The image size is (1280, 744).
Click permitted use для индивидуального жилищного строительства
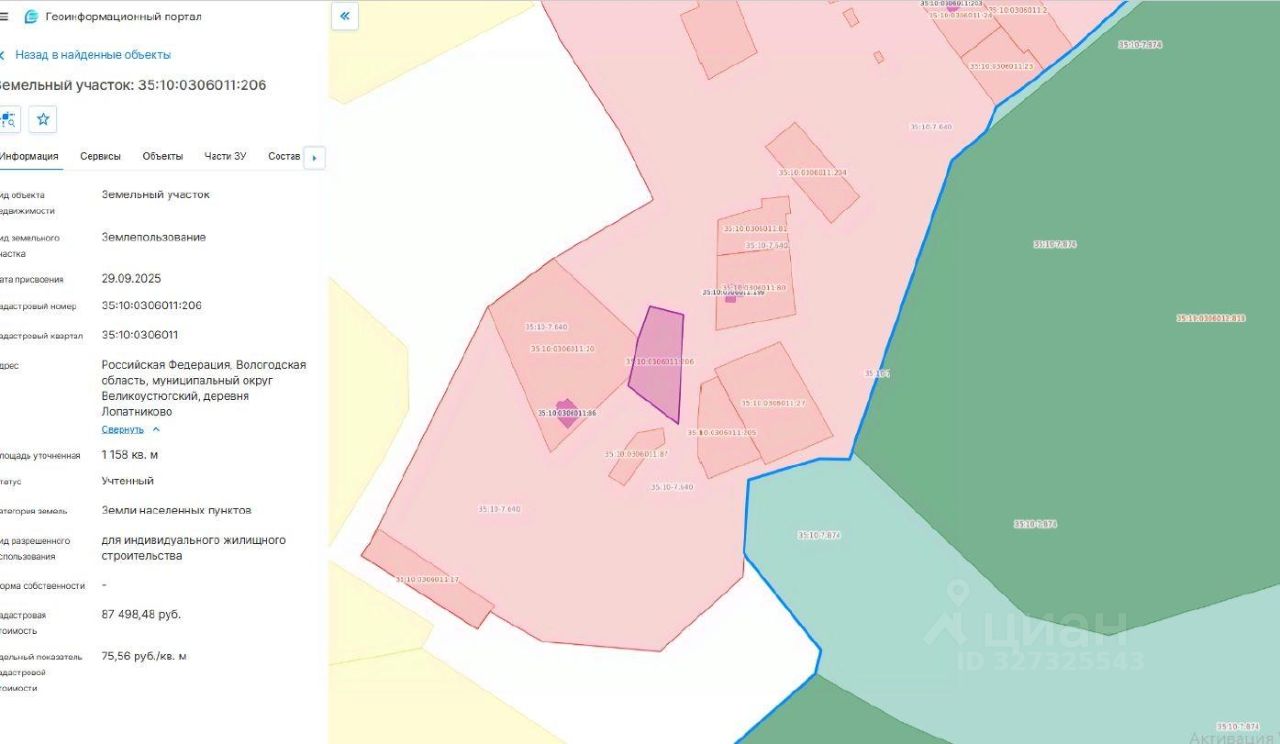(x=194, y=548)
